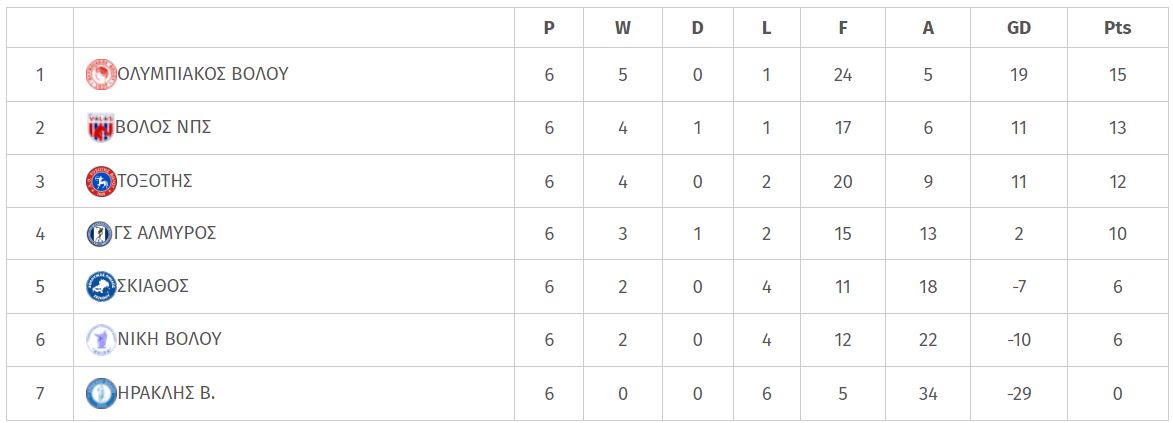Open the ΤΟΞΟΤΗΣ team name link

(x=155, y=180)
